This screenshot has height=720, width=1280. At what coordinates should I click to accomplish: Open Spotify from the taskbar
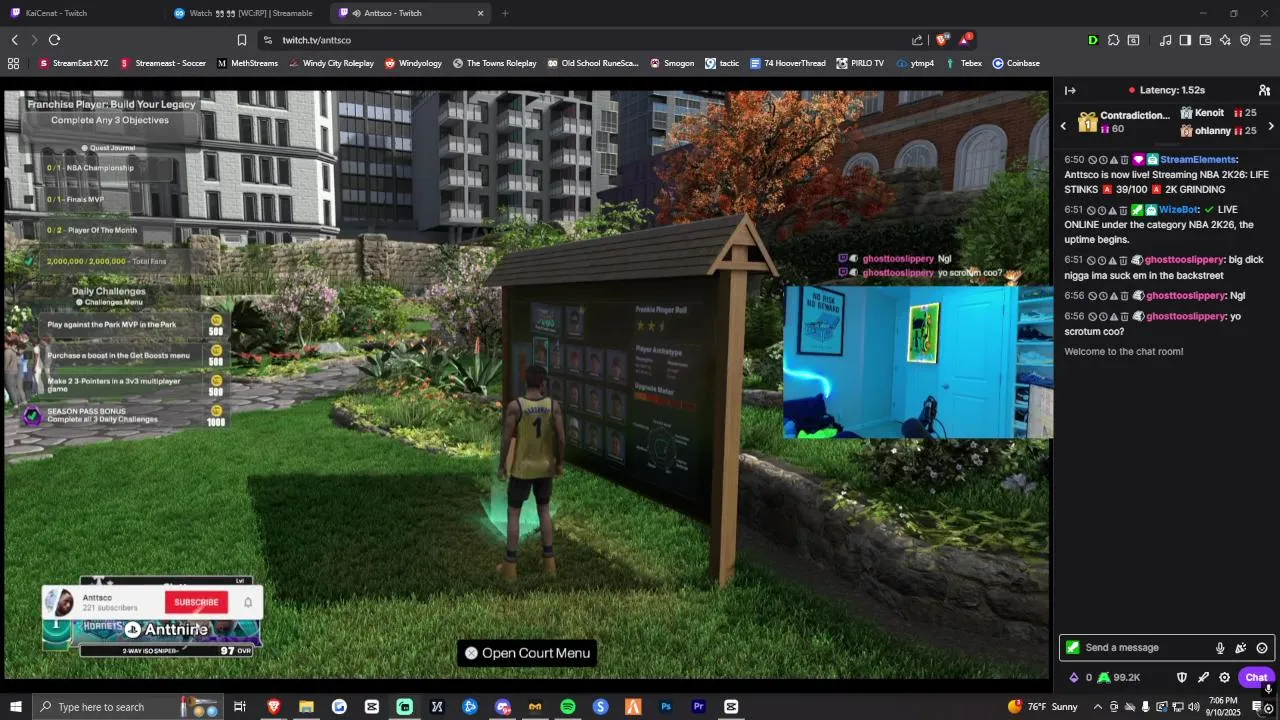(568, 707)
